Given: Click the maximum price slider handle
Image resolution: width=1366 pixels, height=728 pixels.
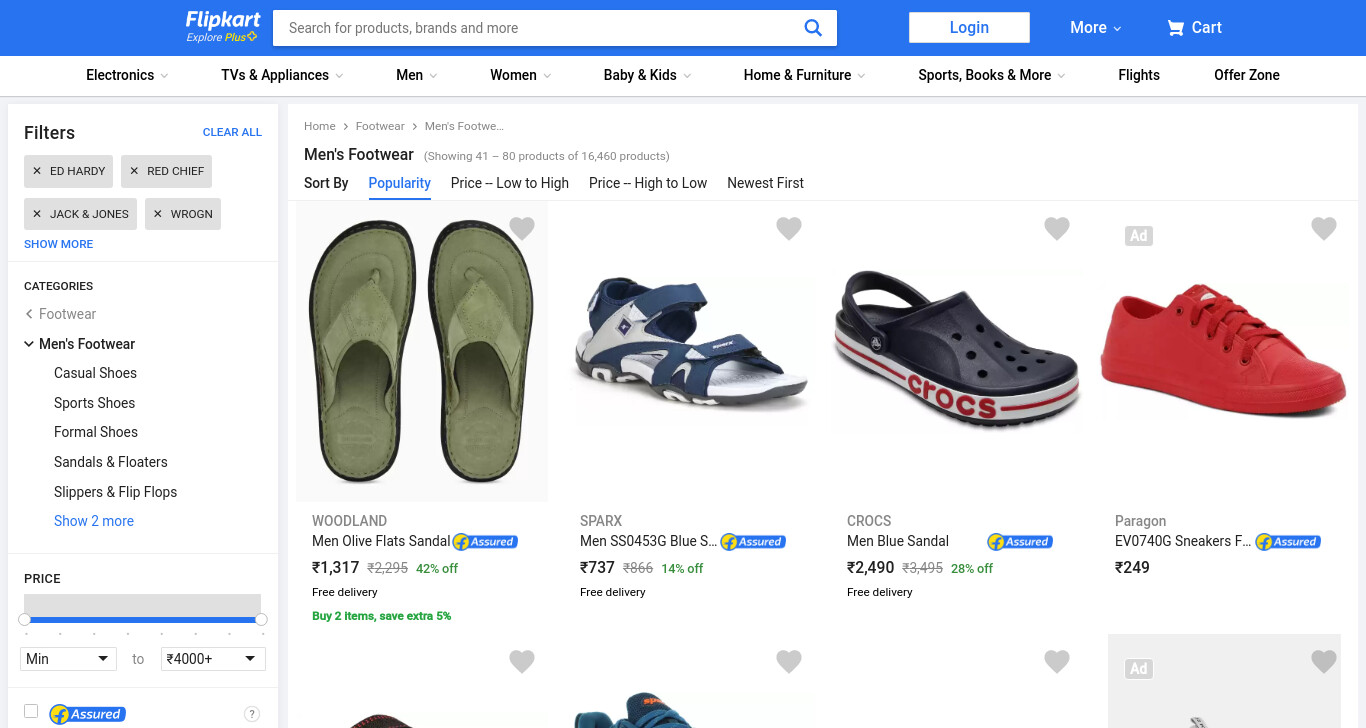Looking at the screenshot, I should coord(261,620).
